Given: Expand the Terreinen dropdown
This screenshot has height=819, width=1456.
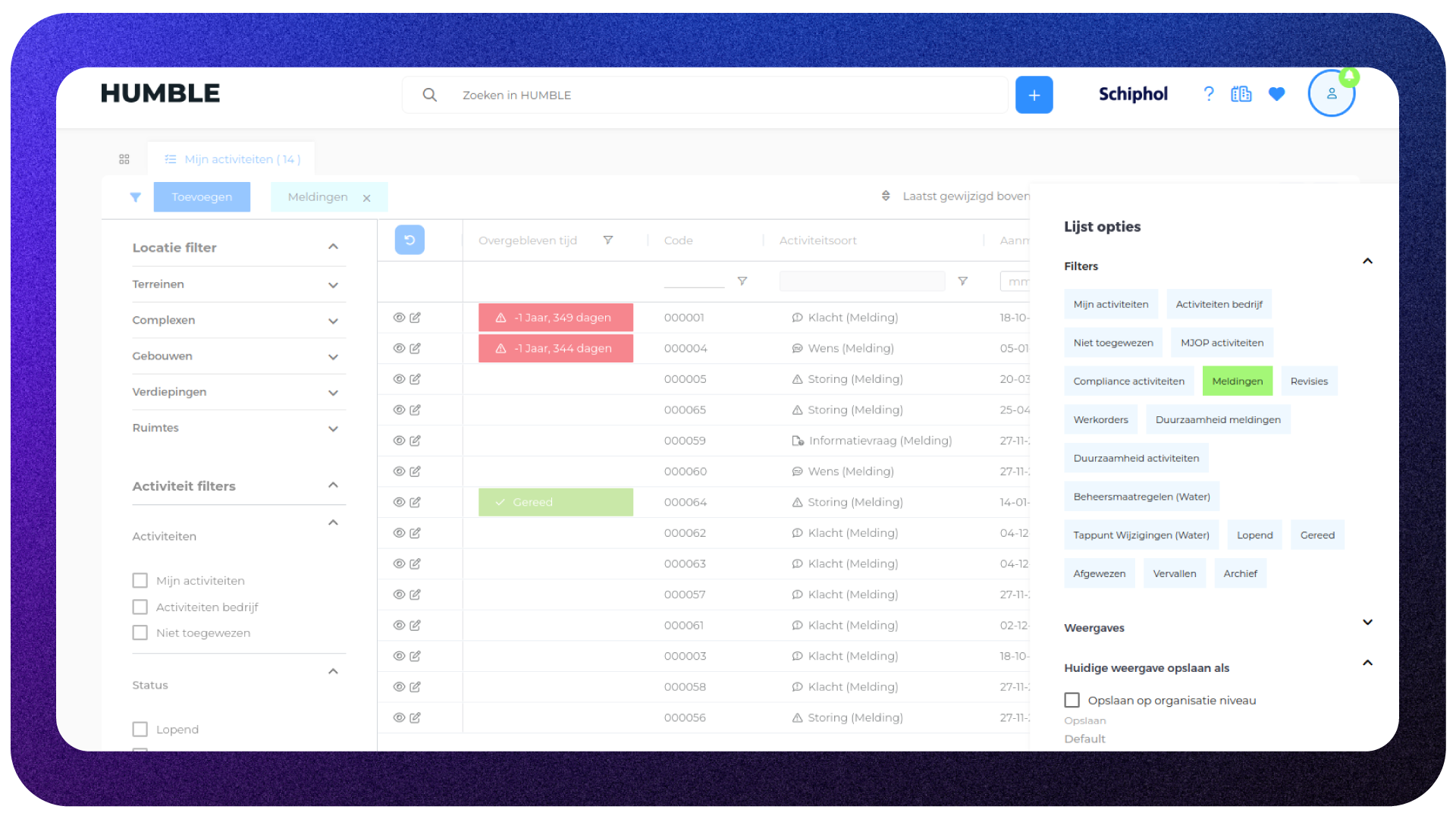Looking at the screenshot, I should tap(333, 285).
